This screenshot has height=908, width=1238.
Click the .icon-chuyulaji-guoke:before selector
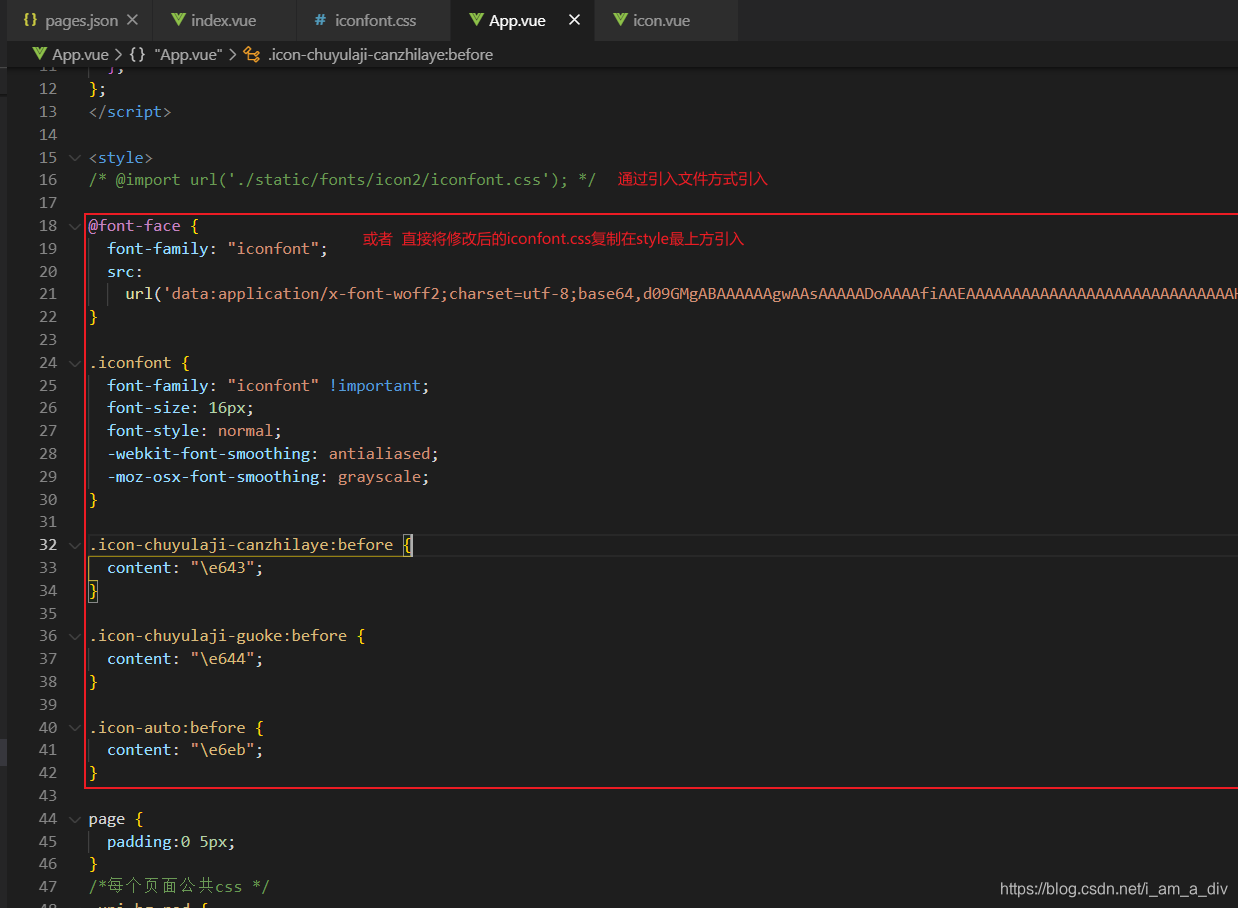217,636
